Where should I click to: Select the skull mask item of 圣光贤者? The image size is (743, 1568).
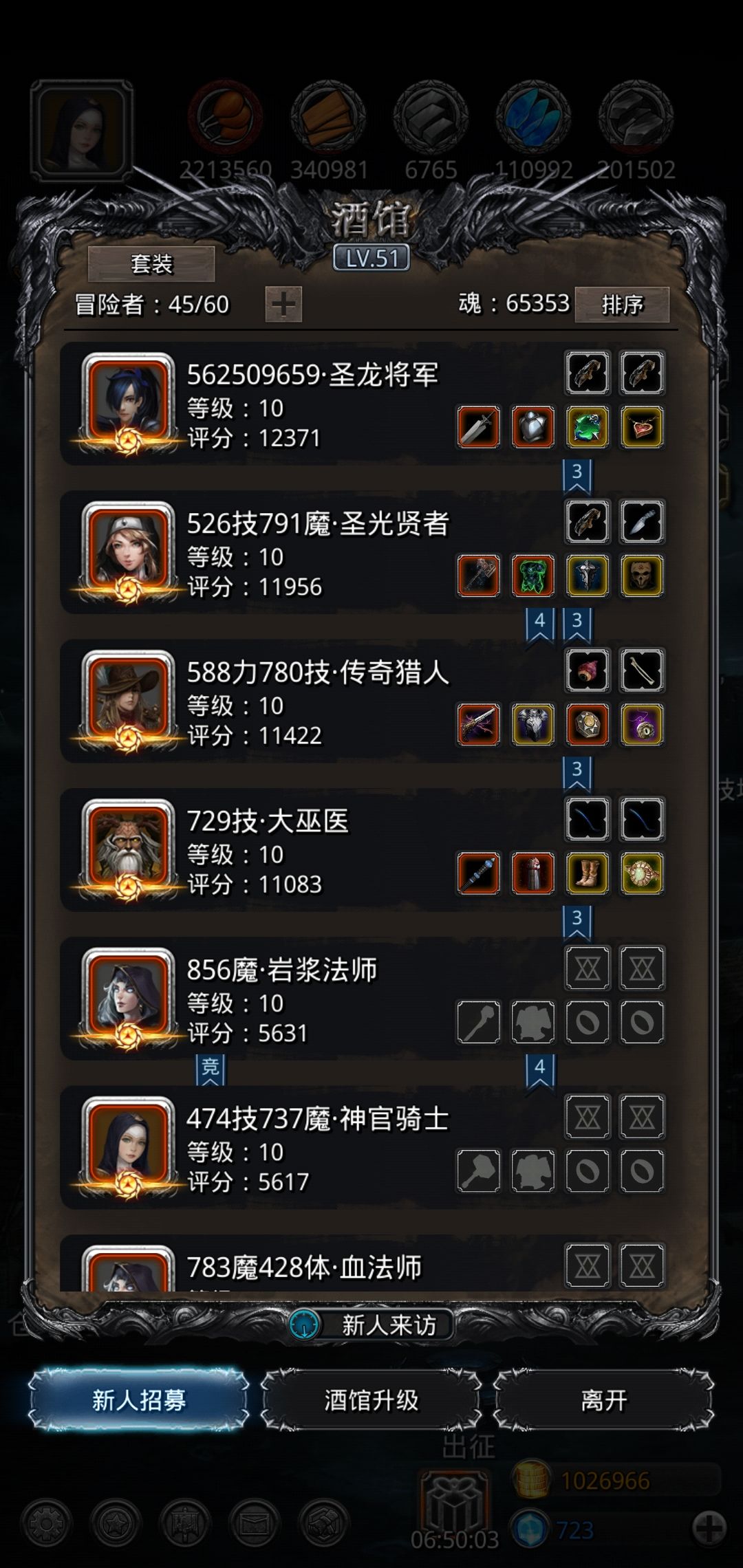642,576
